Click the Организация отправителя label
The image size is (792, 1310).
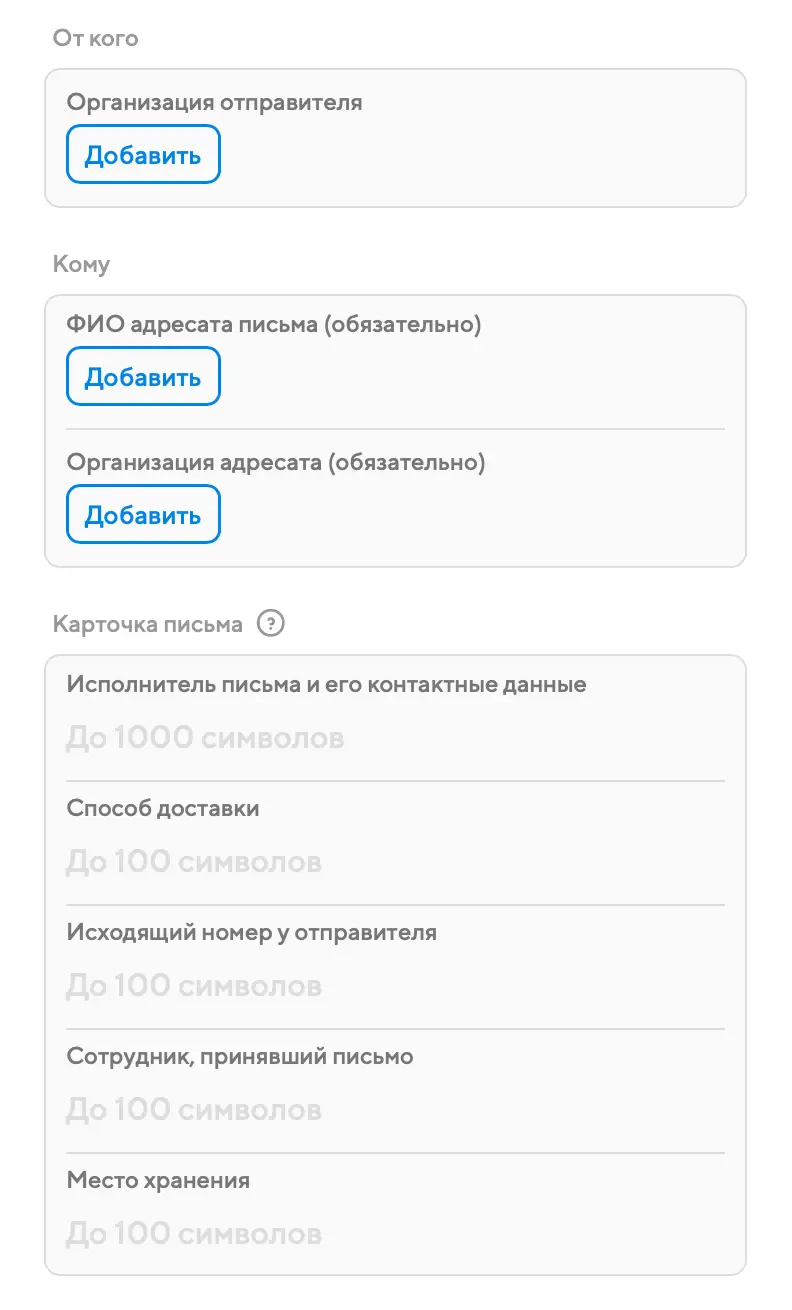pyautogui.click(x=214, y=102)
